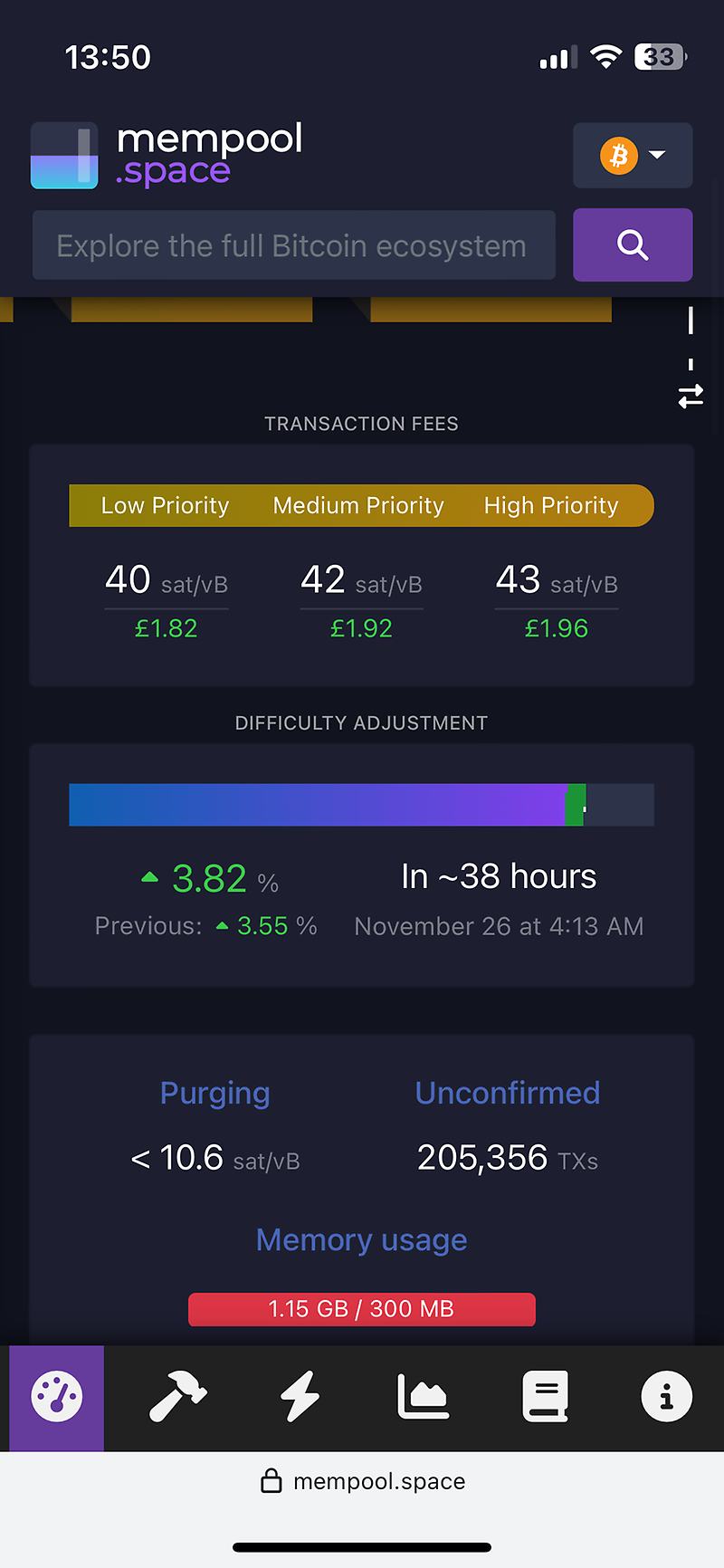The height and width of the screenshot is (1568, 724).
Task: Click the difficulty adjustment progress bar
Action: click(361, 805)
